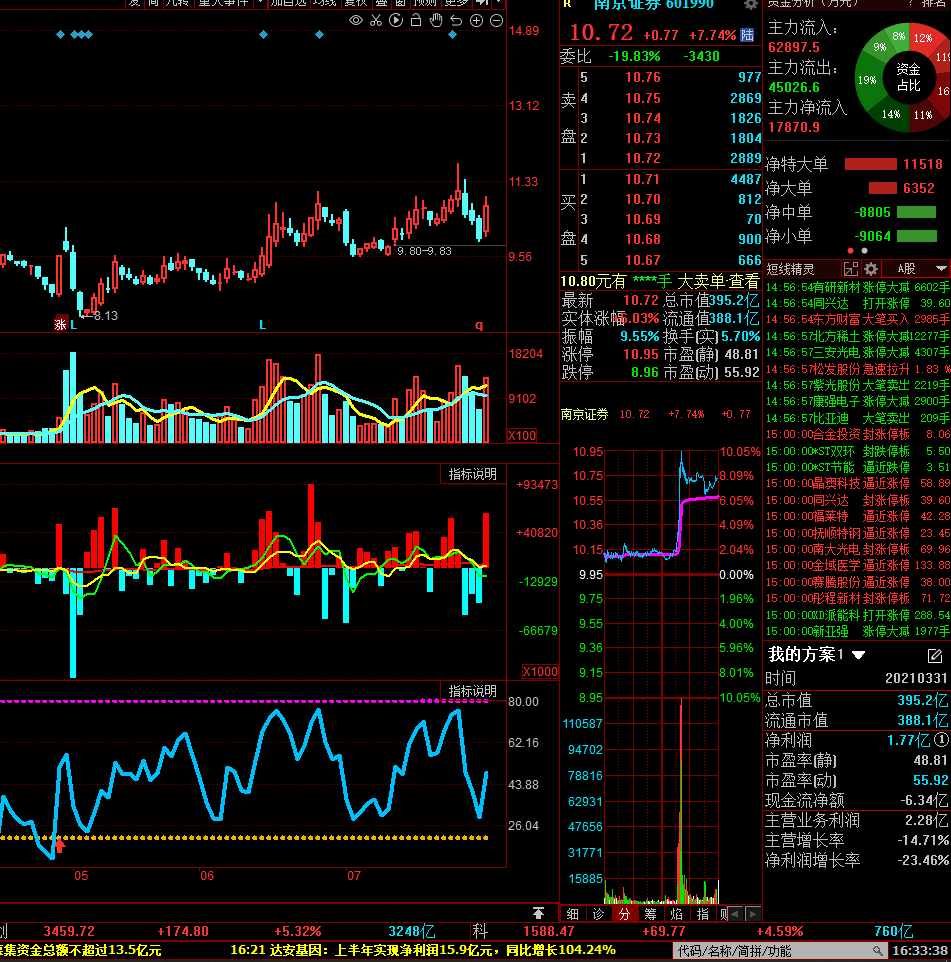Image resolution: width=951 pixels, height=962 pixels.
Task: Switch to the 诊 tab
Action: pos(599,914)
